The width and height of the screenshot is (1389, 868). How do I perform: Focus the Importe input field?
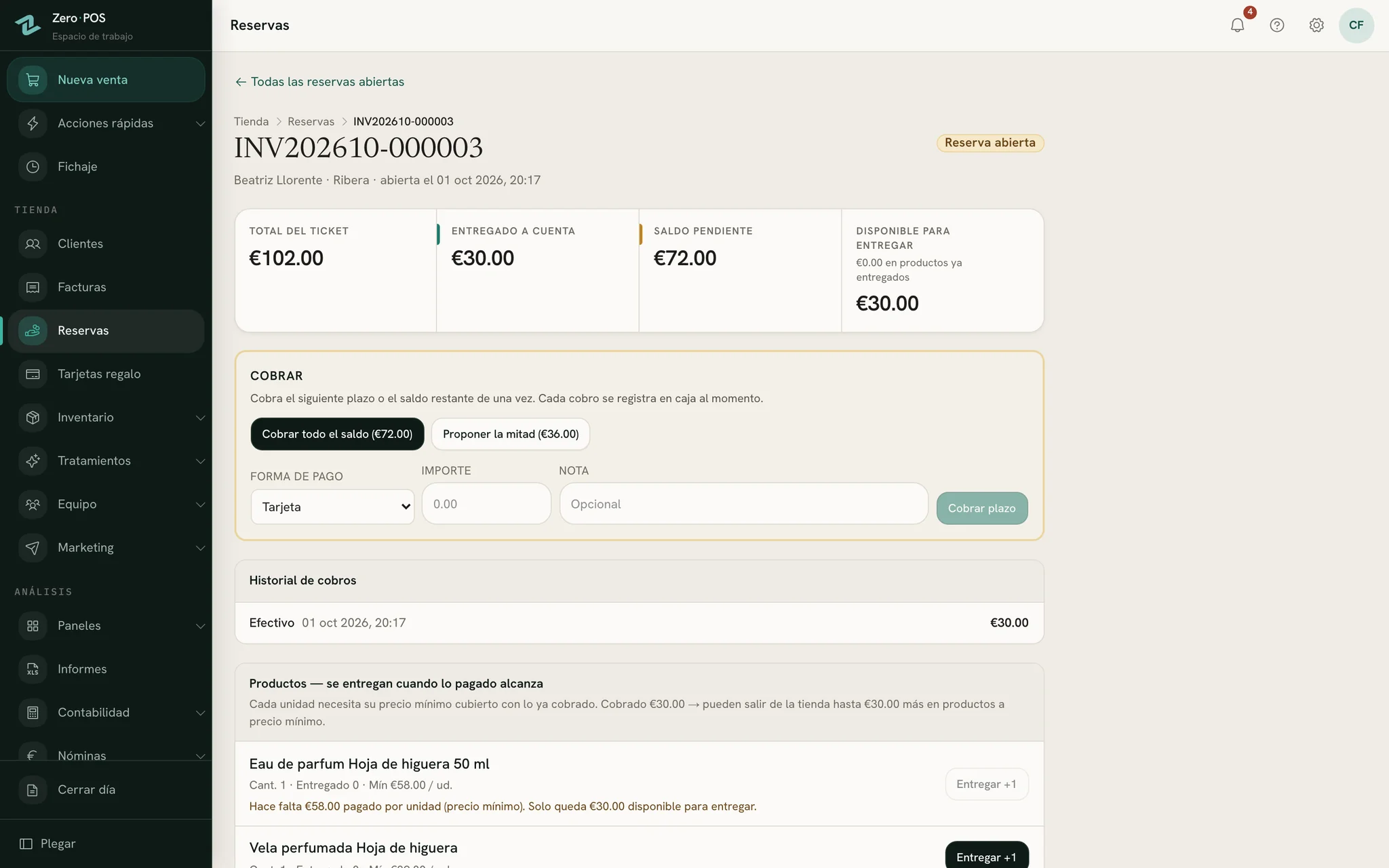[x=486, y=503]
